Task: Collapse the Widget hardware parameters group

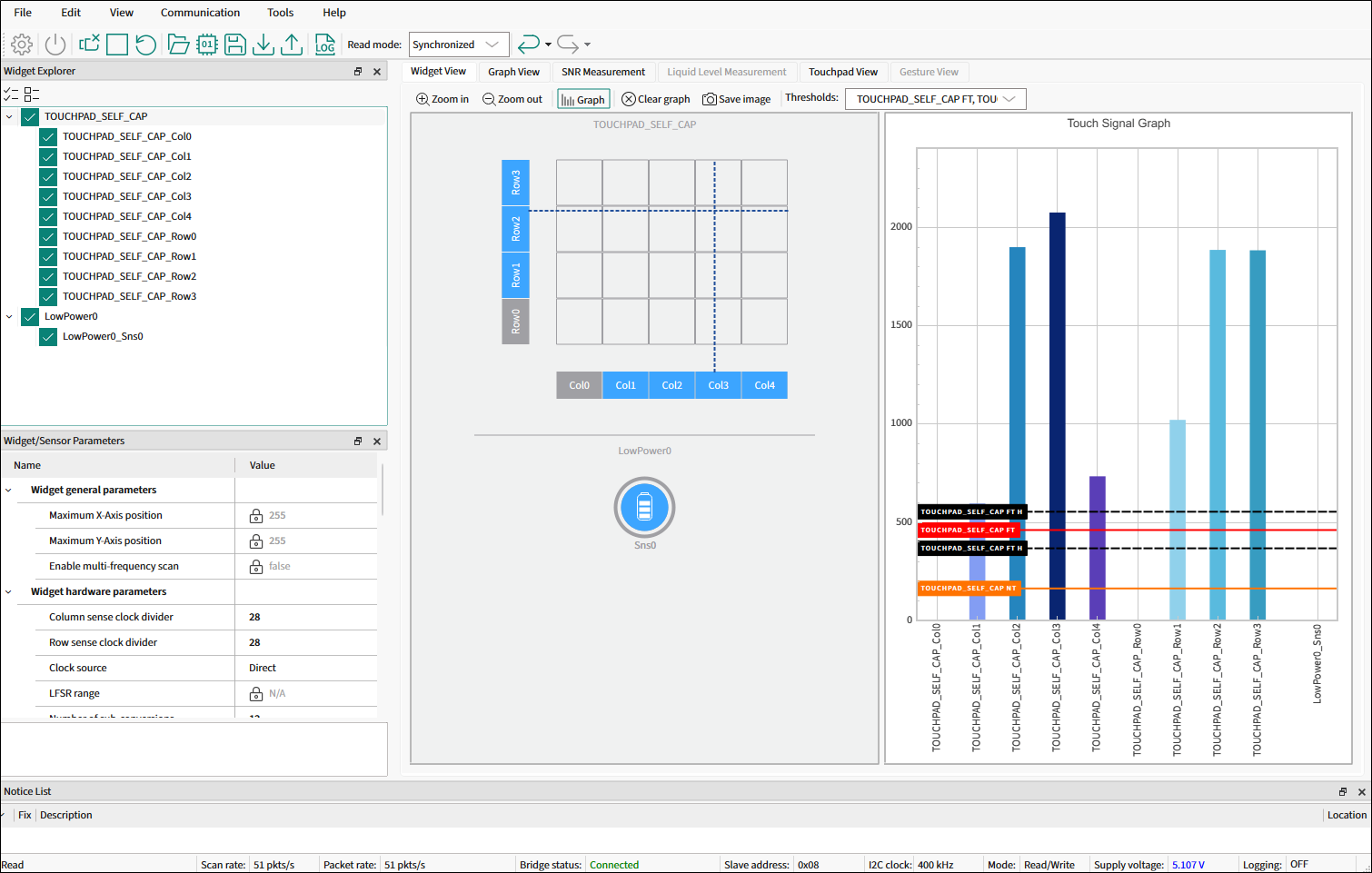Action: [x=9, y=592]
